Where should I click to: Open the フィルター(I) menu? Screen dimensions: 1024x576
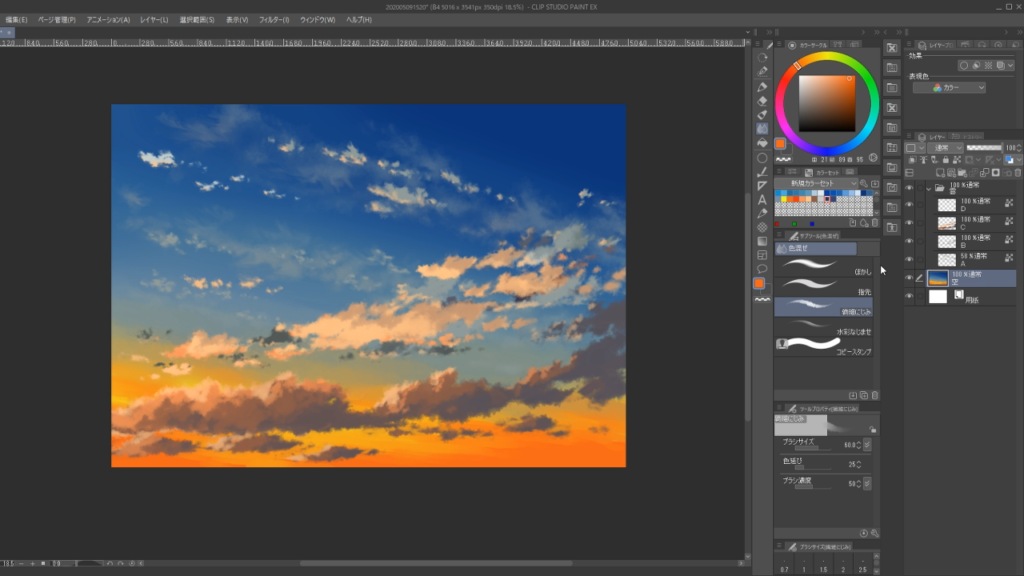[274, 20]
